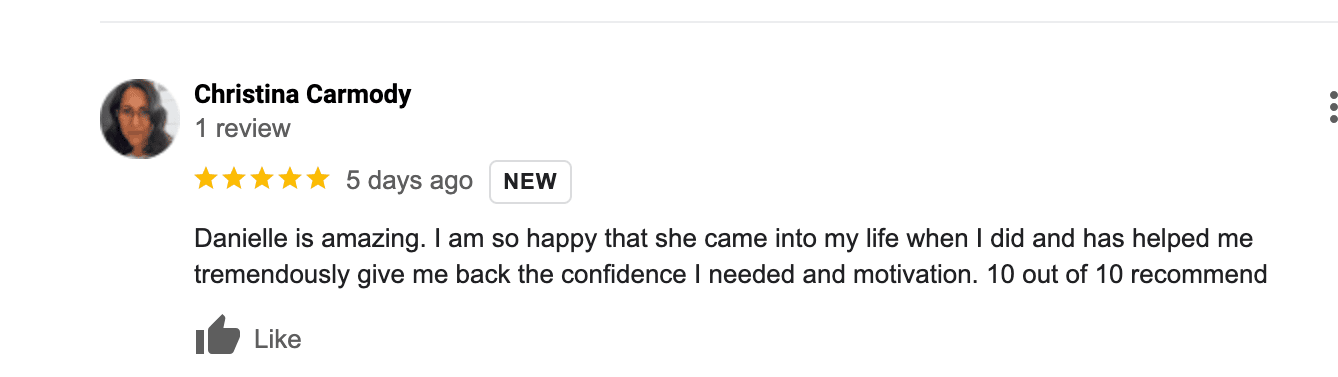Image resolution: width=1338 pixels, height=377 pixels.
Task: Click the fifth yellow rating star
Action: [318, 179]
